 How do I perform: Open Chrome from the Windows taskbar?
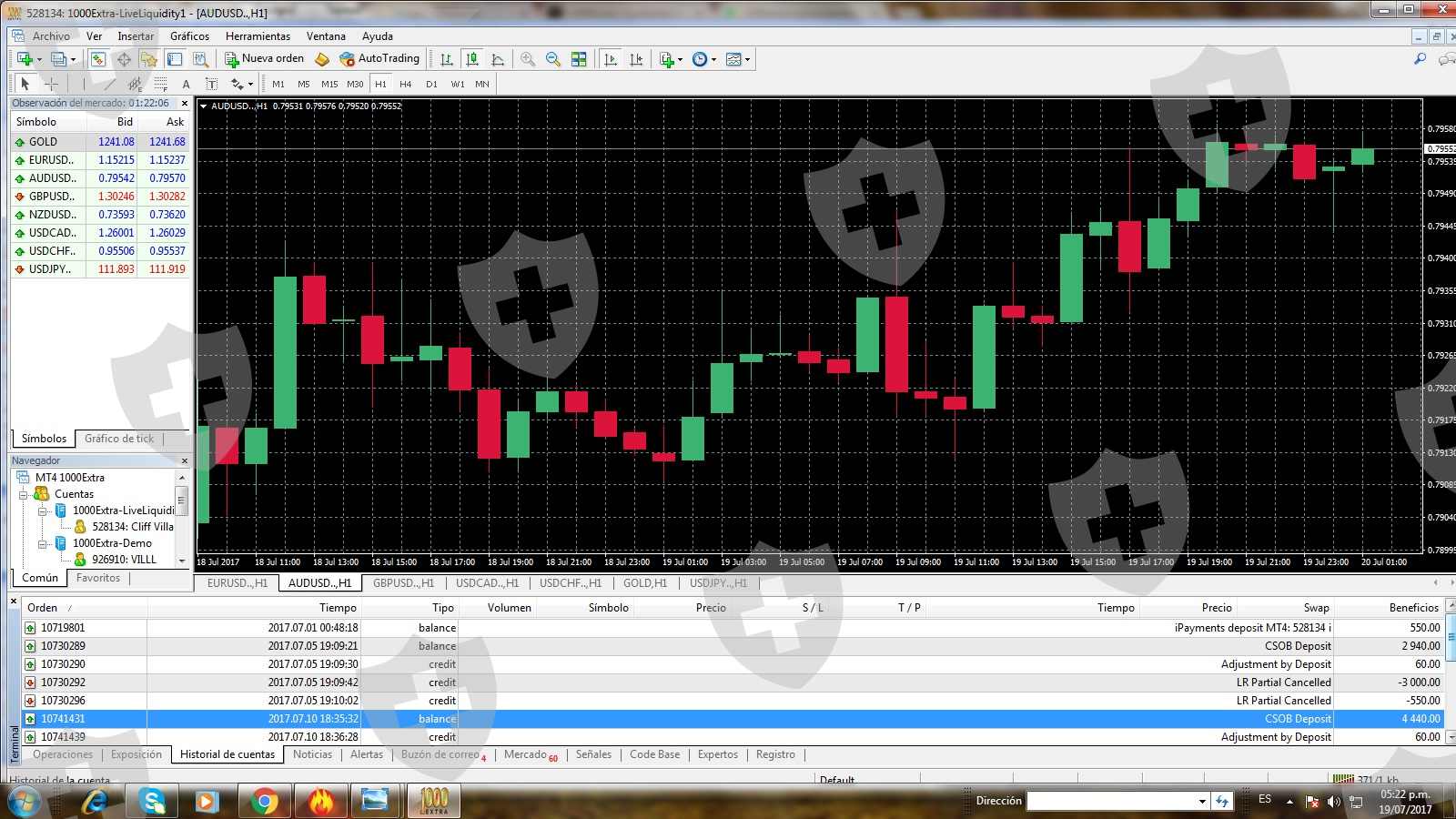(x=265, y=801)
